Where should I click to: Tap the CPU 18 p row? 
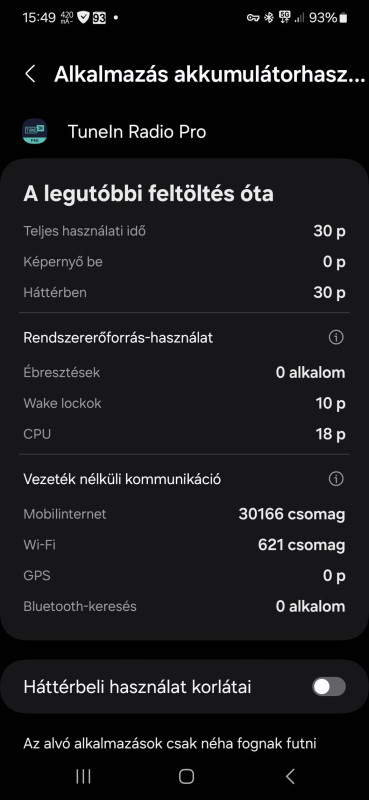click(184, 434)
